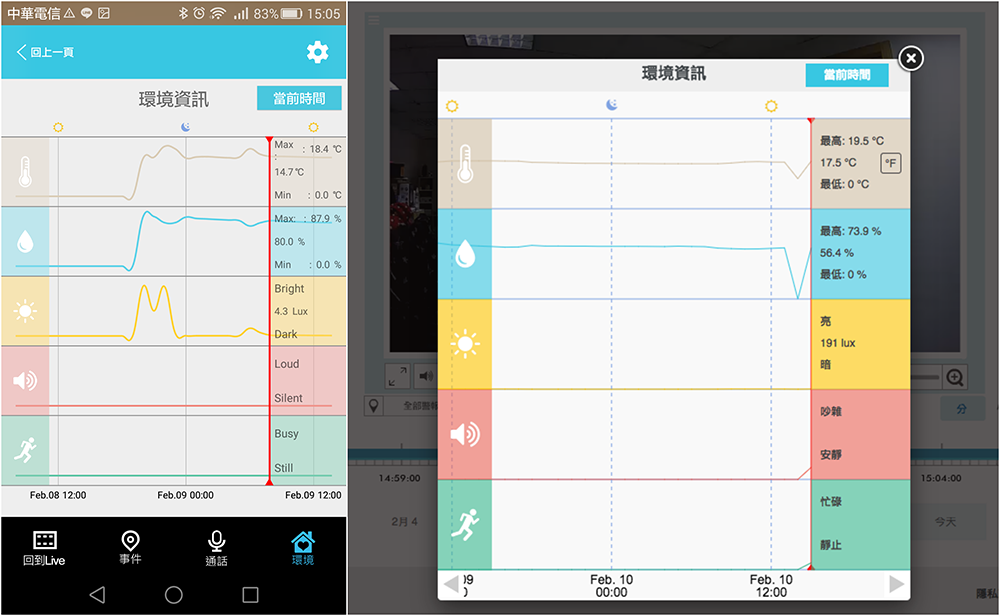Click 分 button in background window
This screenshot has height=616, width=1000.
pyautogui.click(x=961, y=409)
